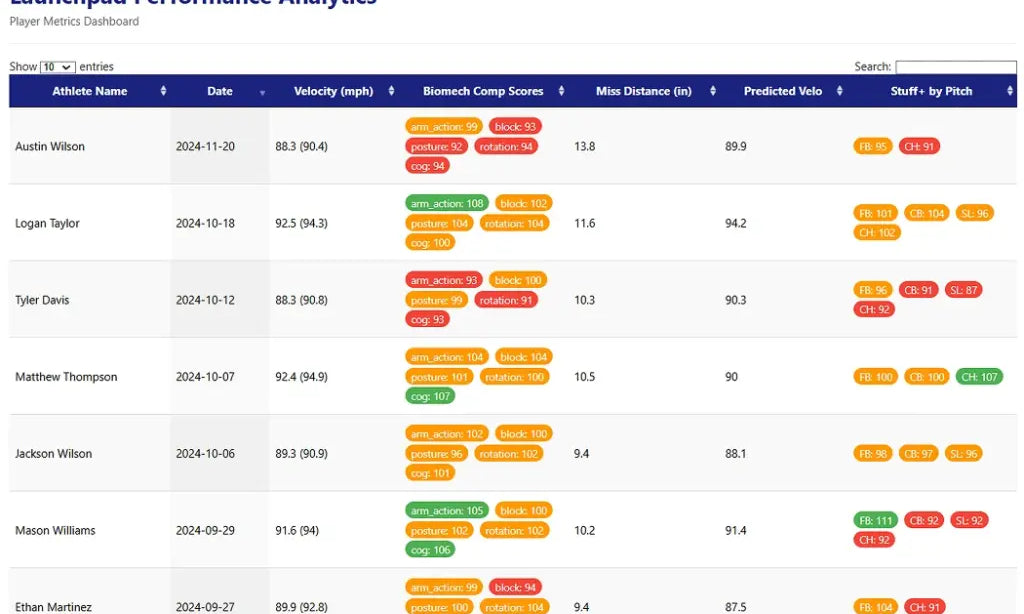
Task: Click Matthew Thompson's CH: 107 badge
Action: tap(979, 377)
